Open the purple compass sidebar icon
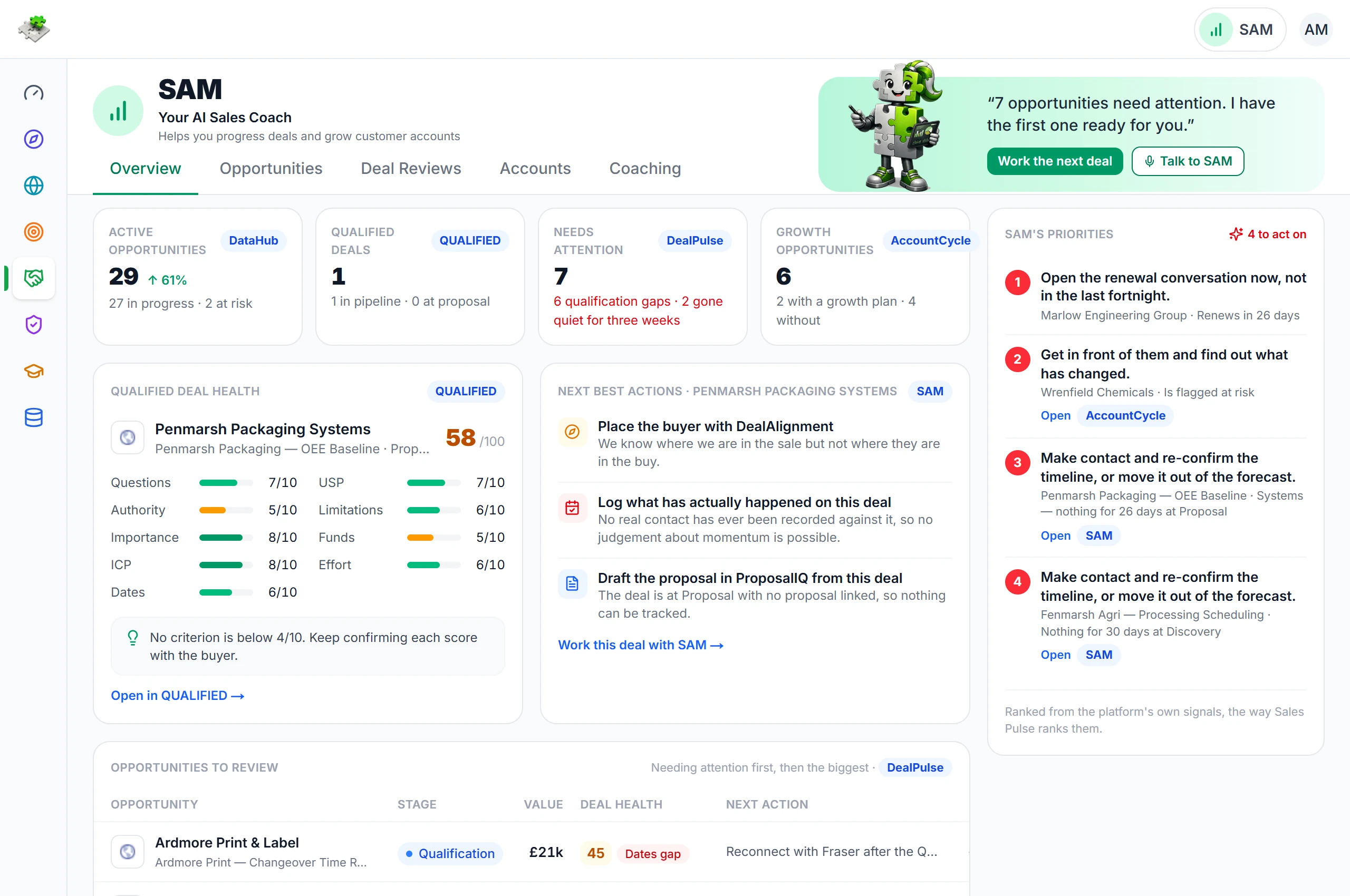1350x896 pixels. pos(33,139)
